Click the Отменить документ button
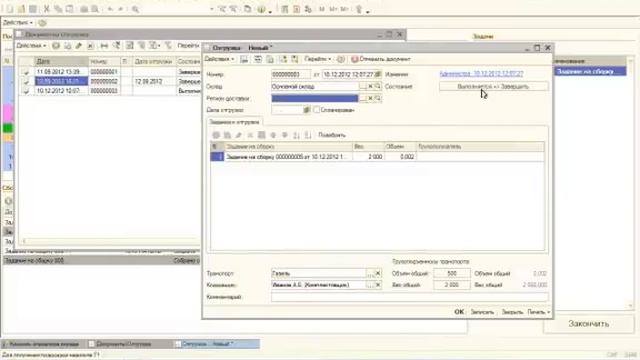Viewport: 640px width, 360px height. 381,60
